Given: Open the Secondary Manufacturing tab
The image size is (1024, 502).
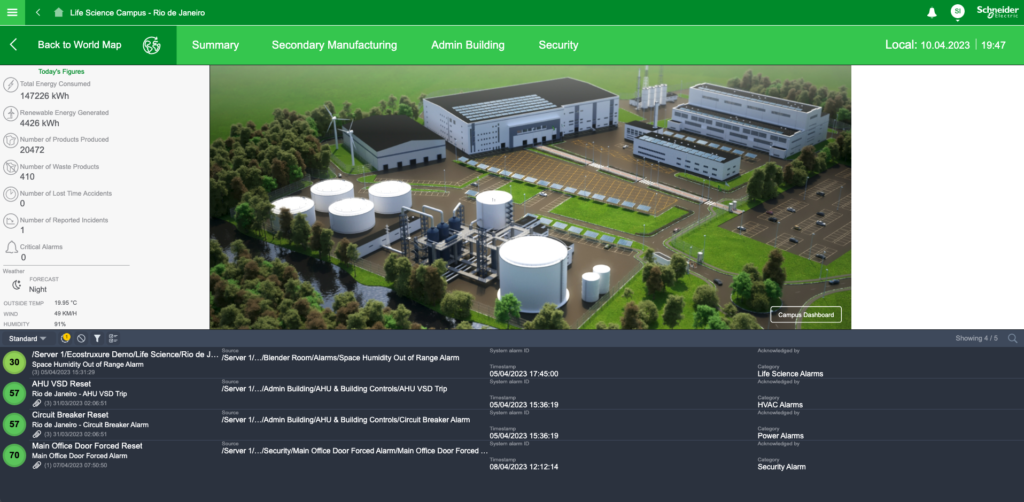Looking at the screenshot, I should (334, 45).
